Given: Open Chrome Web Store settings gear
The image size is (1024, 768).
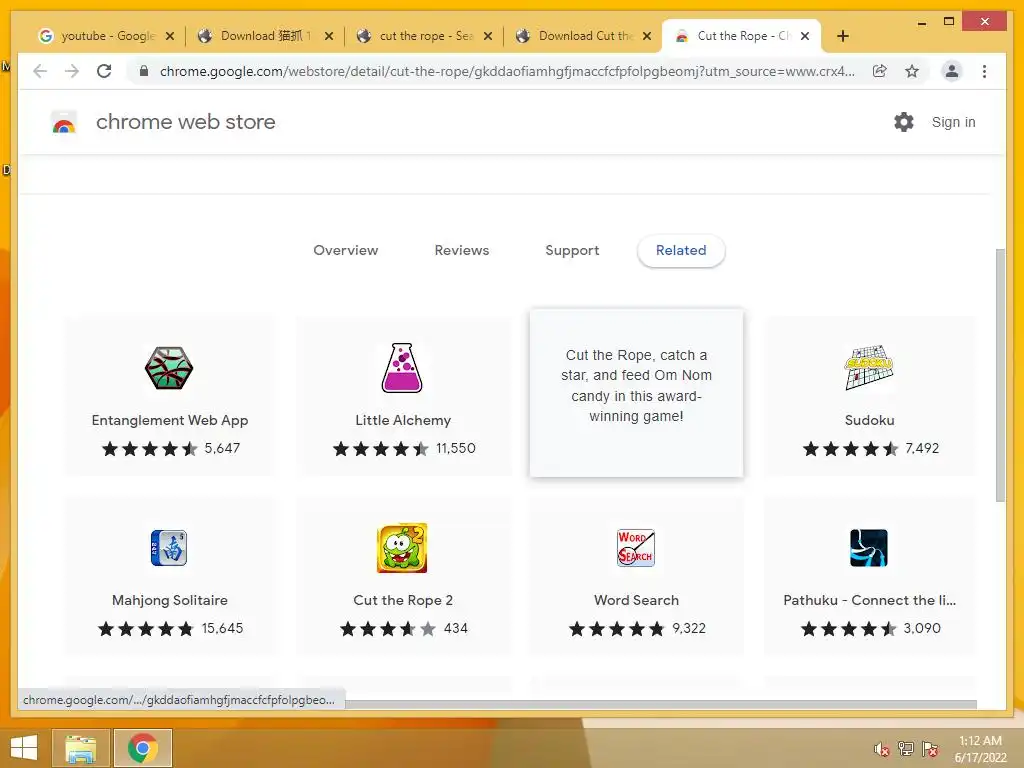Looking at the screenshot, I should pyautogui.click(x=904, y=122).
